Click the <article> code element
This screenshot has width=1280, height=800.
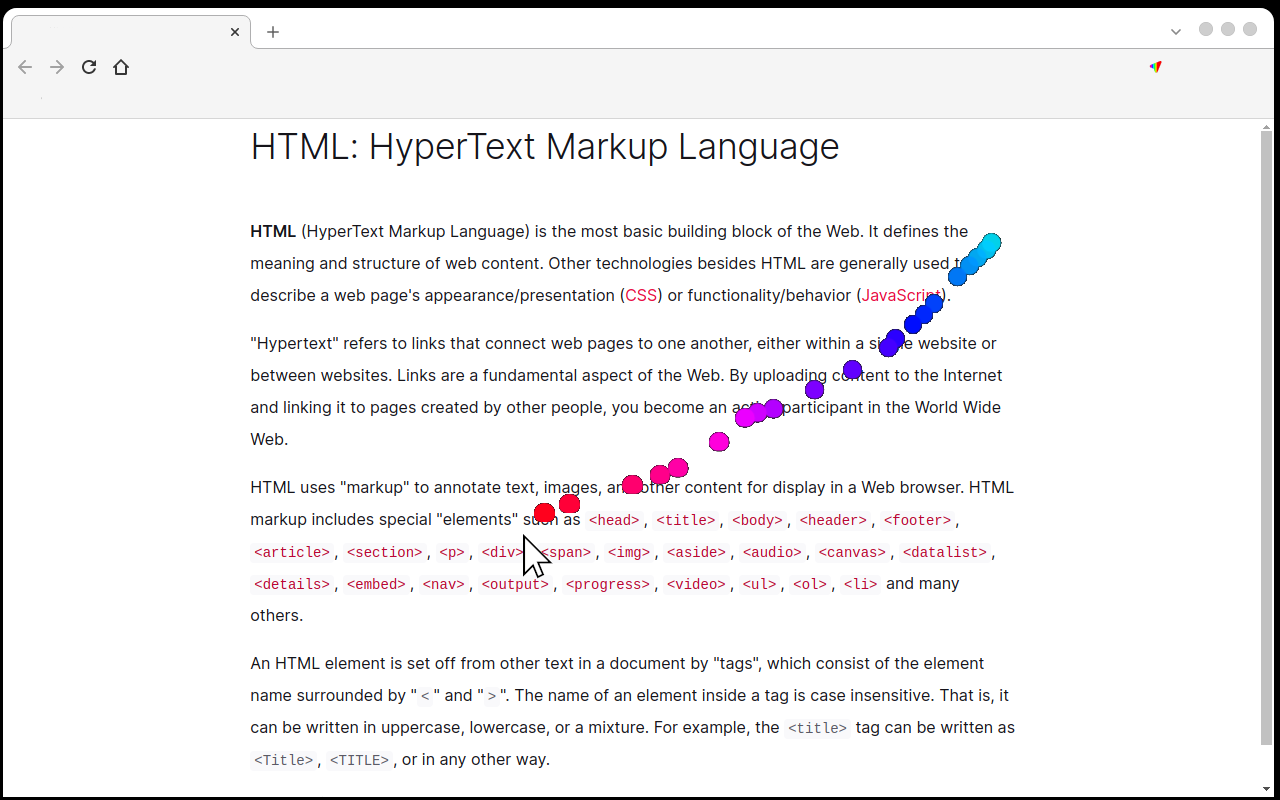click(292, 552)
